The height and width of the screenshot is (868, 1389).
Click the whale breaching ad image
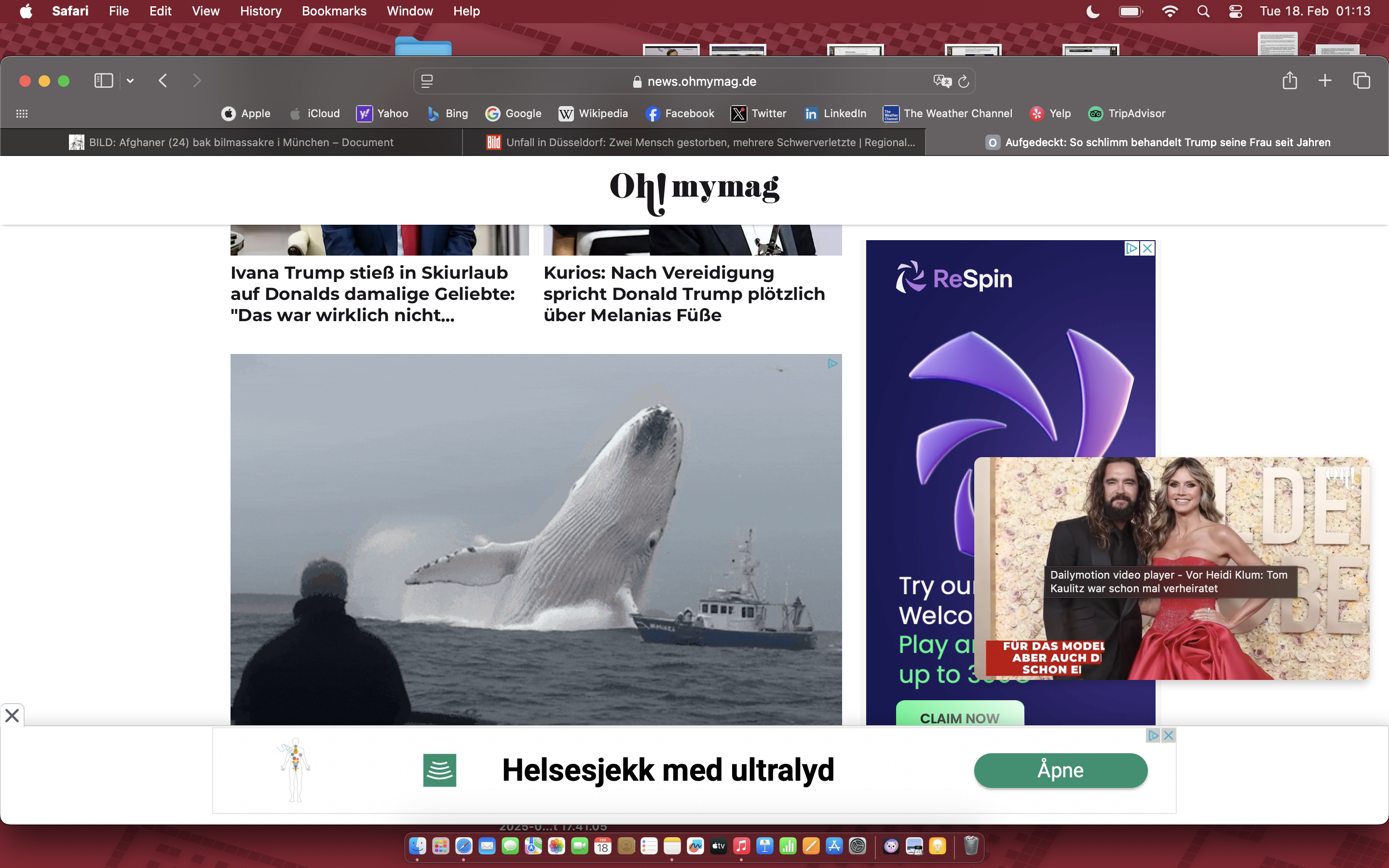(x=536, y=539)
